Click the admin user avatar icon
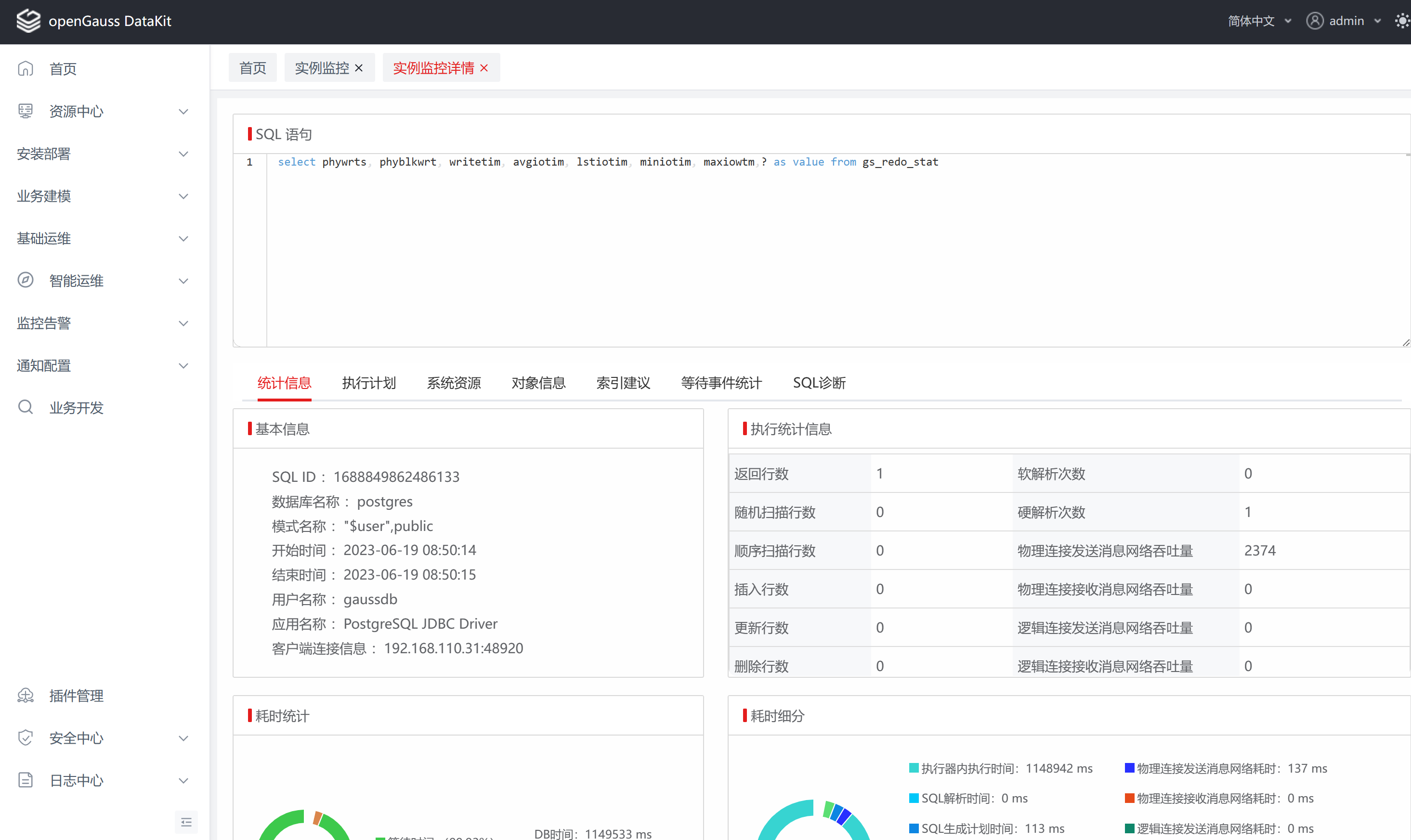1411x840 pixels. pos(1314,21)
